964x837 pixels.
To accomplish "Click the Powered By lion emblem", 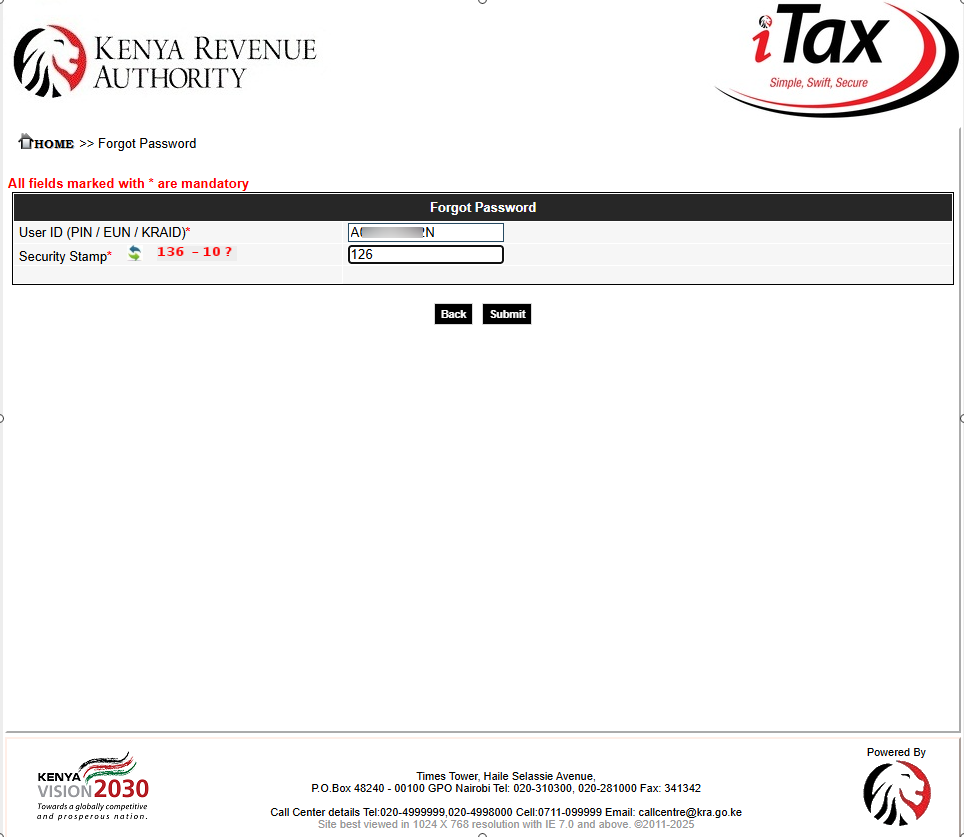I will (x=896, y=793).
